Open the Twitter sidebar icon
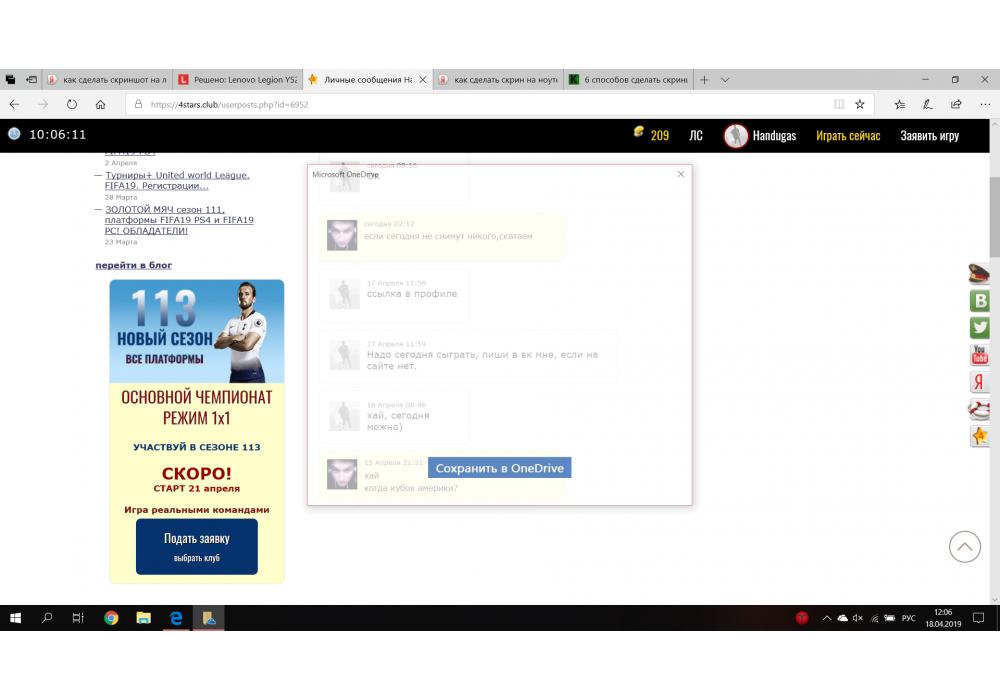This screenshot has height=700, width=1000. pos(980,328)
